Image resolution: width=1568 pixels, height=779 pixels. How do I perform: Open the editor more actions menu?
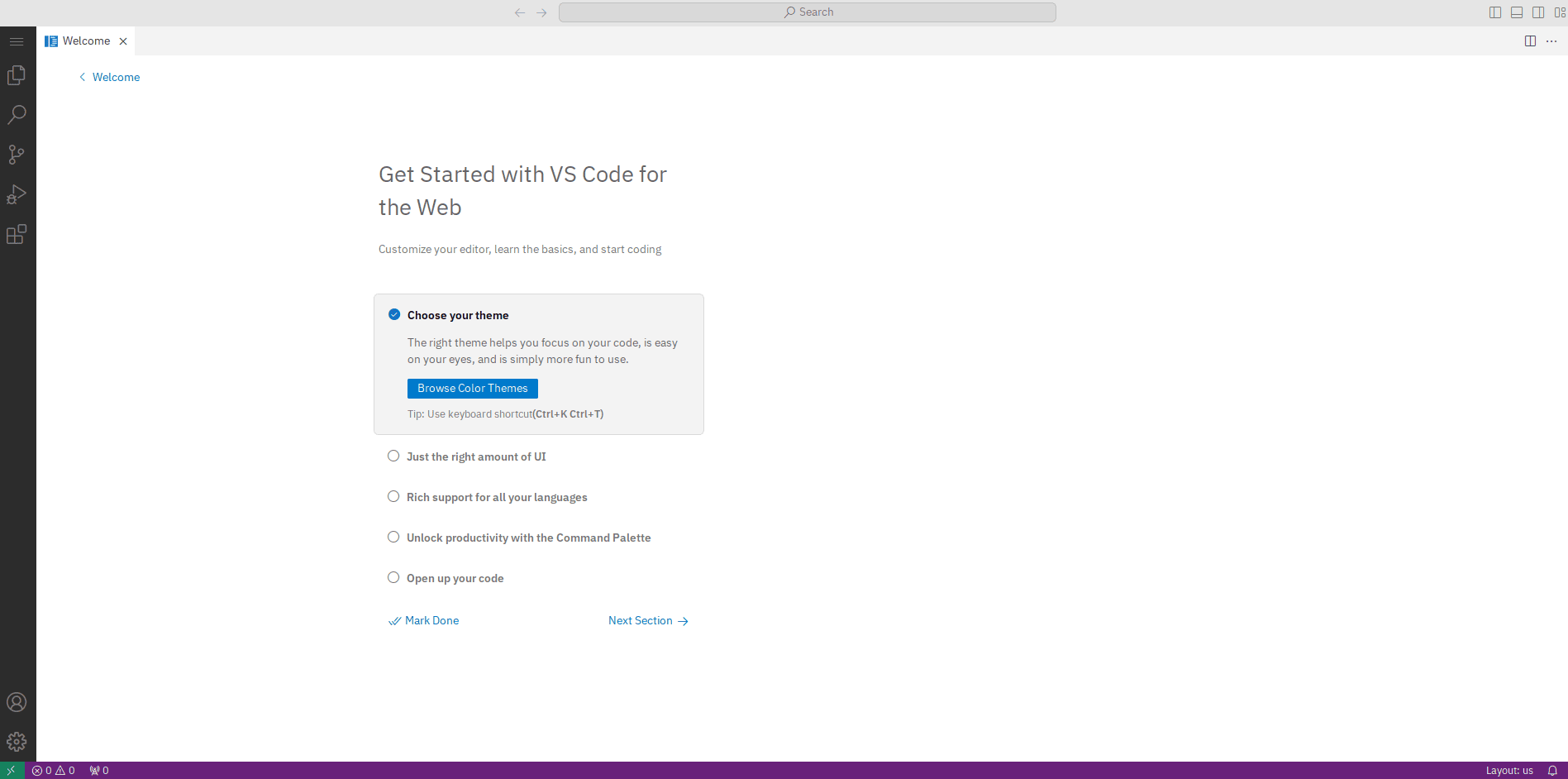1551,41
